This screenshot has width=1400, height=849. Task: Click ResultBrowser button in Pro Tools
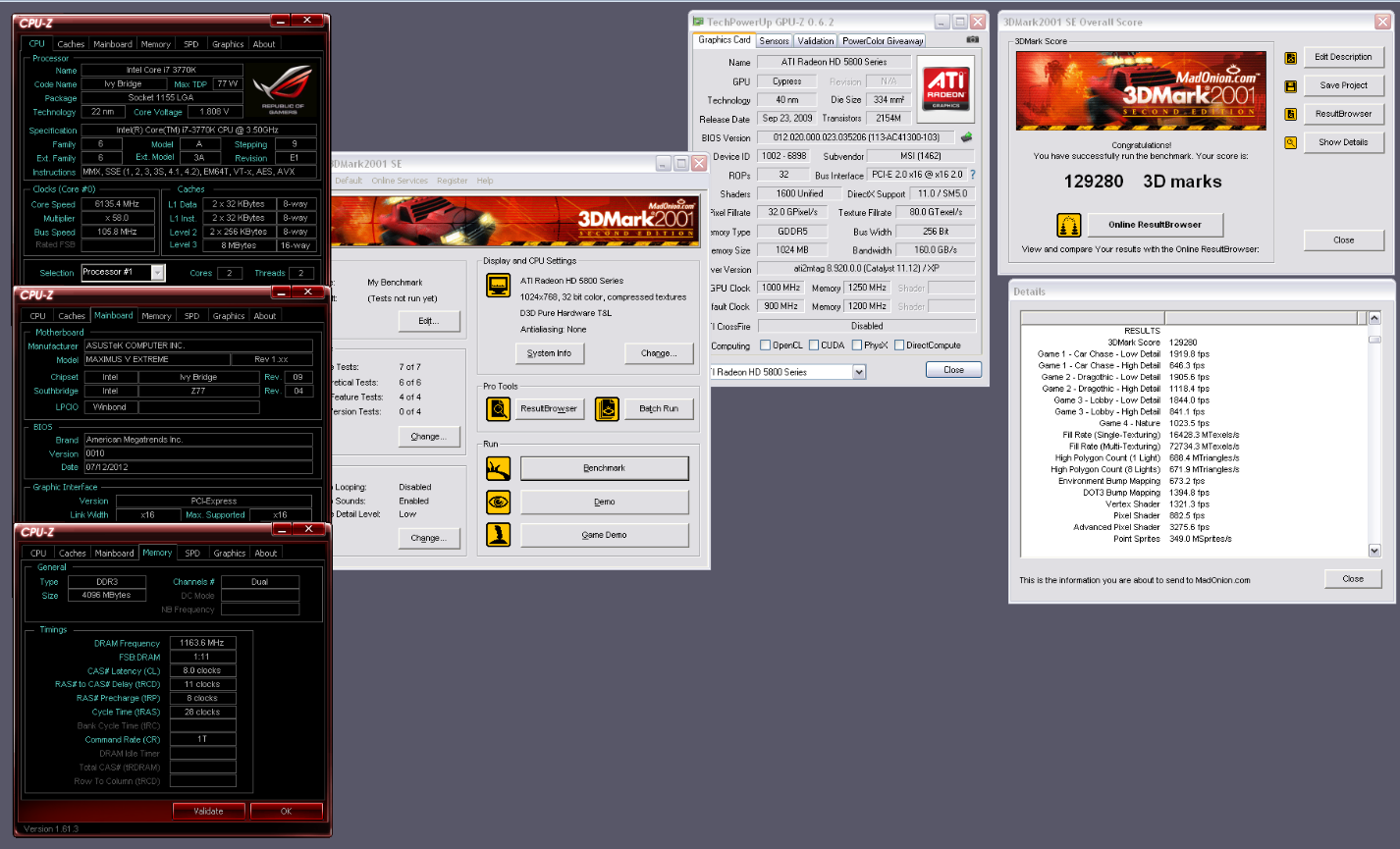[x=549, y=408]
